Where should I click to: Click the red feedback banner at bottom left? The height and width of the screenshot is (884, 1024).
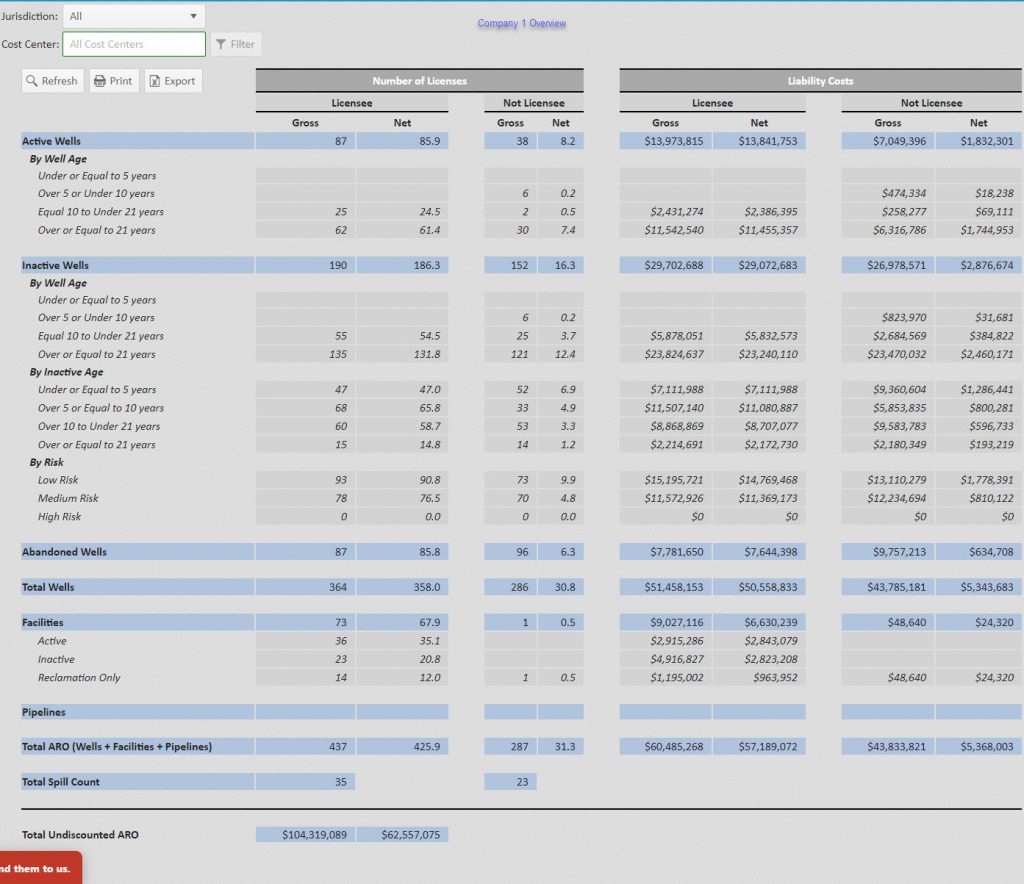click(42, 870)
